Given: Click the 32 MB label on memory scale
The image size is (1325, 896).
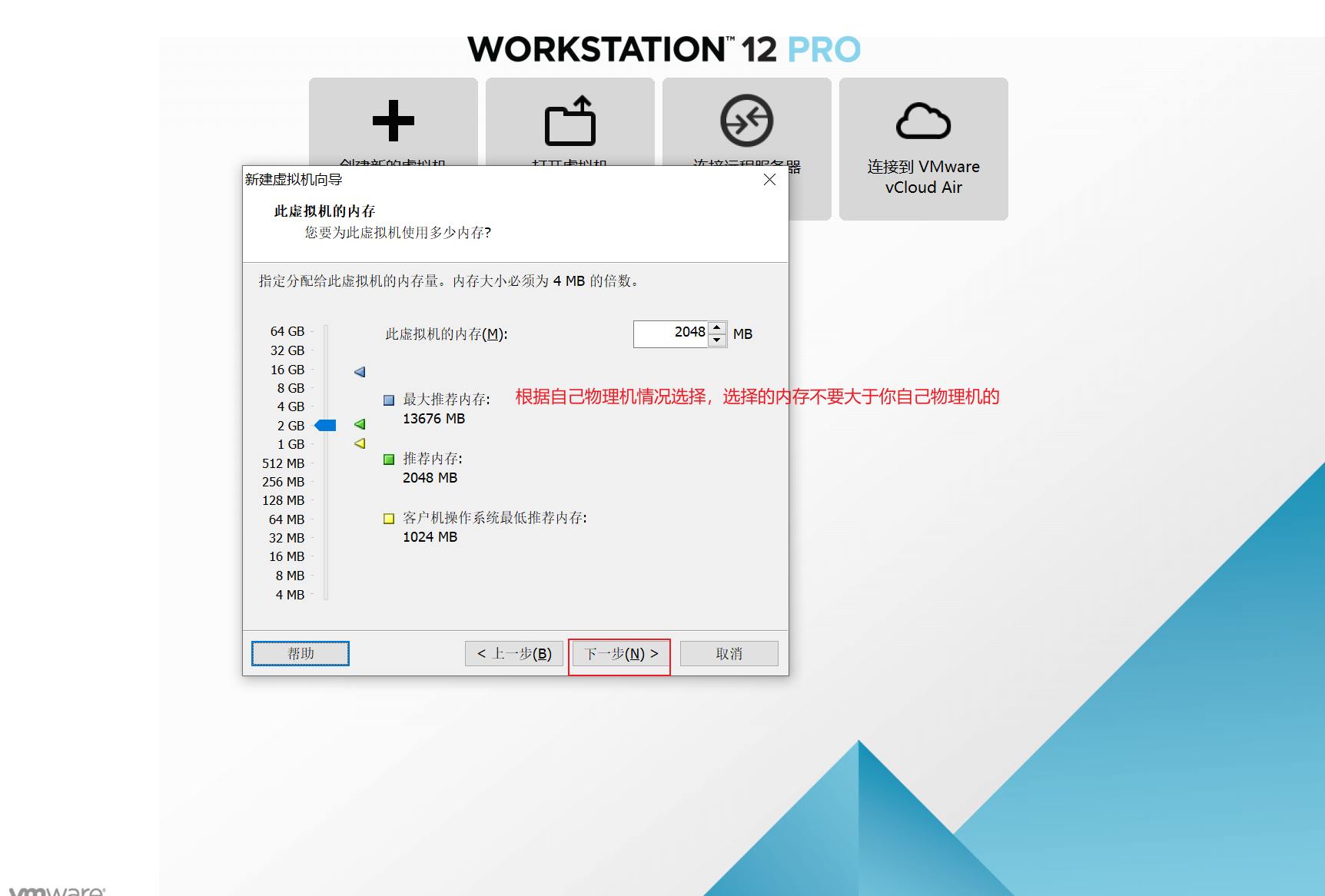Looking at the screenshot, I should tap(287, 538).
